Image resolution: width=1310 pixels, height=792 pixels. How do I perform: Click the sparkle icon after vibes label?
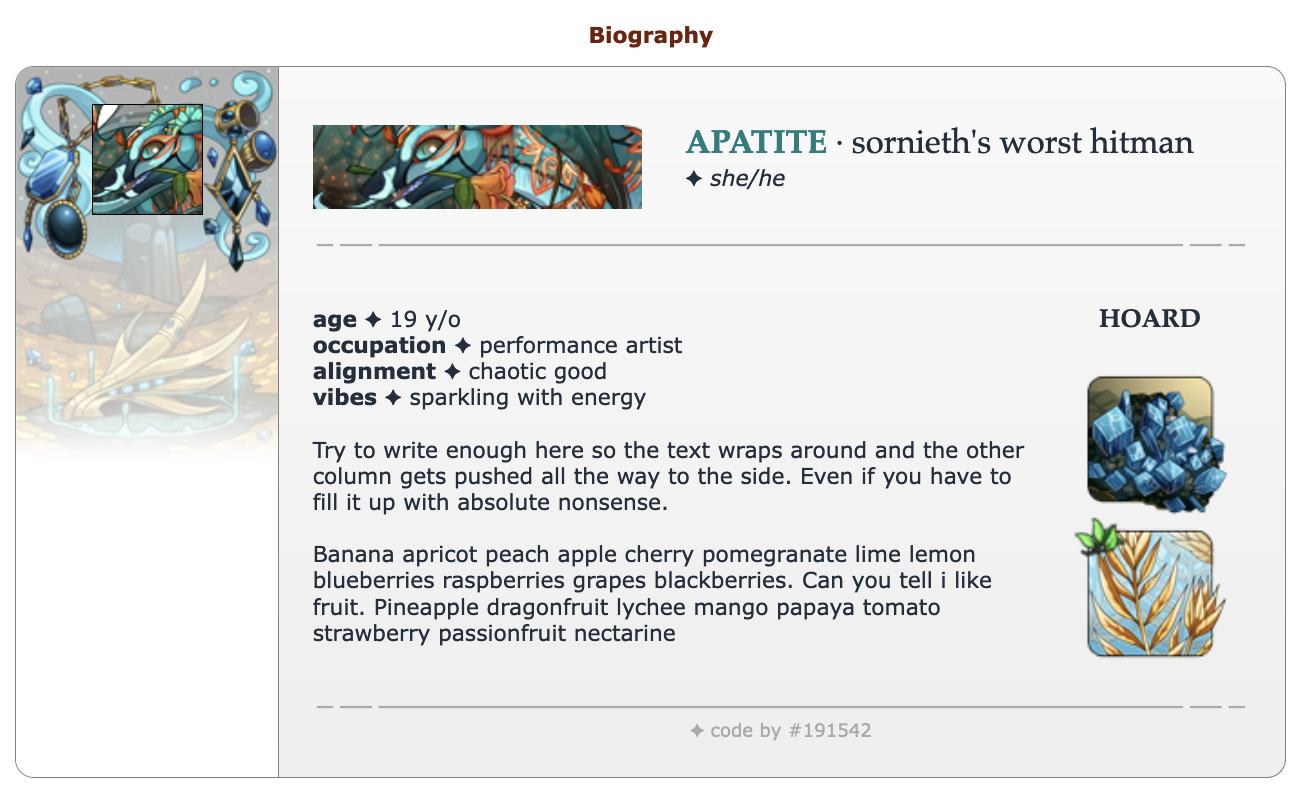393,398
